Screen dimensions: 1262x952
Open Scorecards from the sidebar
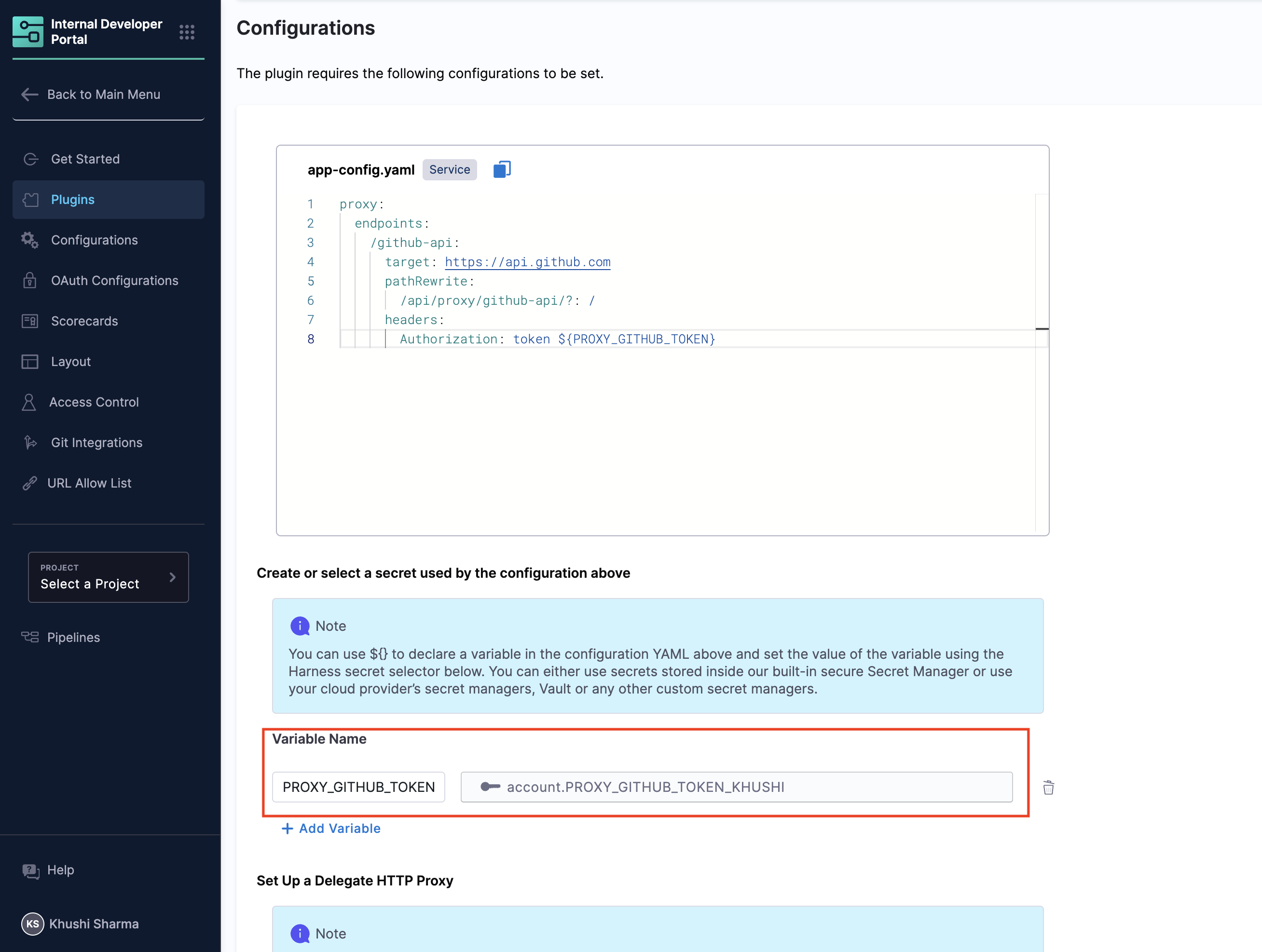pyautogui.click(x=84, y=321)
